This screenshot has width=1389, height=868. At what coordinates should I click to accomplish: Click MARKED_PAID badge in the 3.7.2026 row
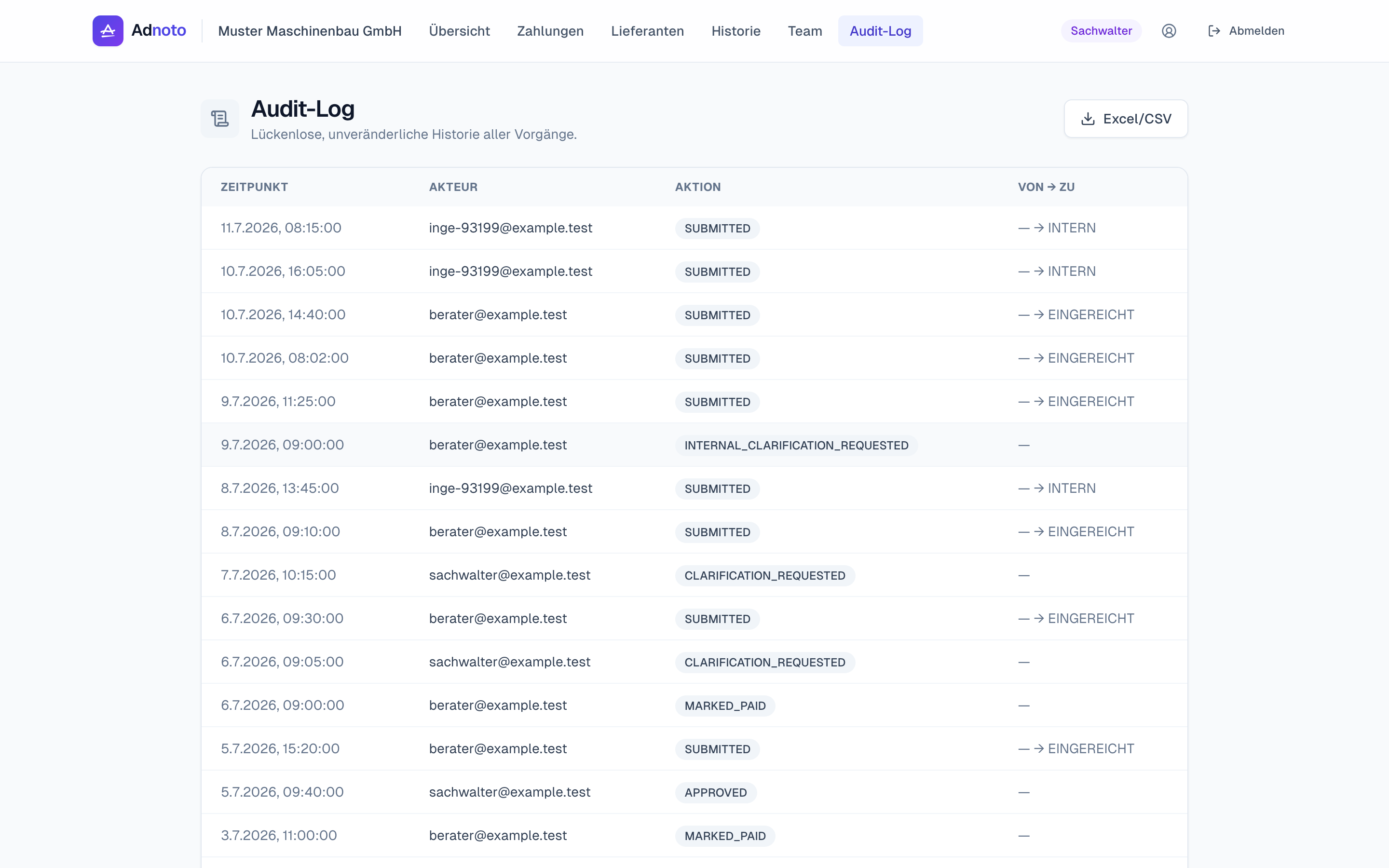pyautogui.click(x=725, y=836)
